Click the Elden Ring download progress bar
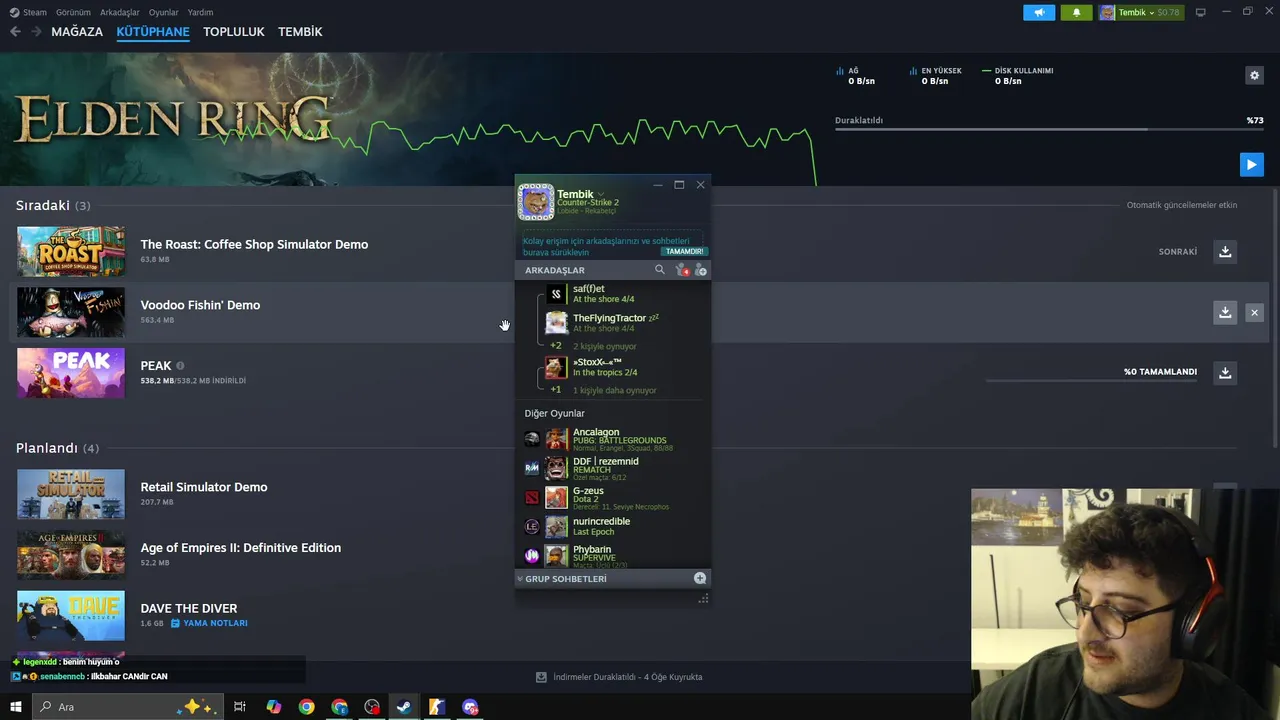The height and width of the screenshot is (720, 1280). (1049, 130)
